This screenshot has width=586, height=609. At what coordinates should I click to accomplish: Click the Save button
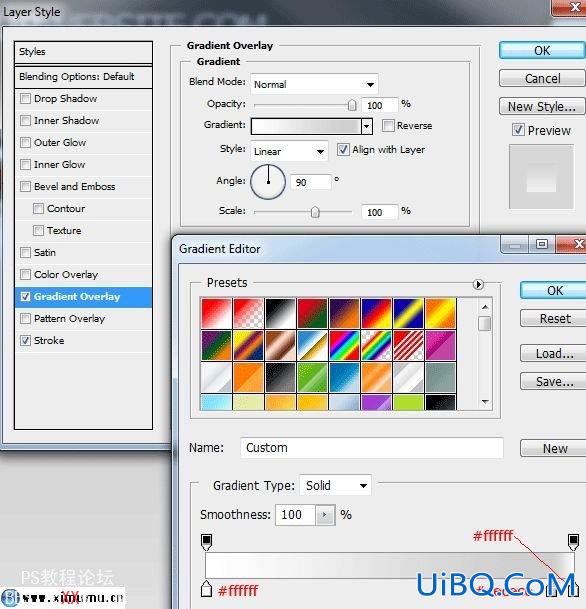(555, 381)
